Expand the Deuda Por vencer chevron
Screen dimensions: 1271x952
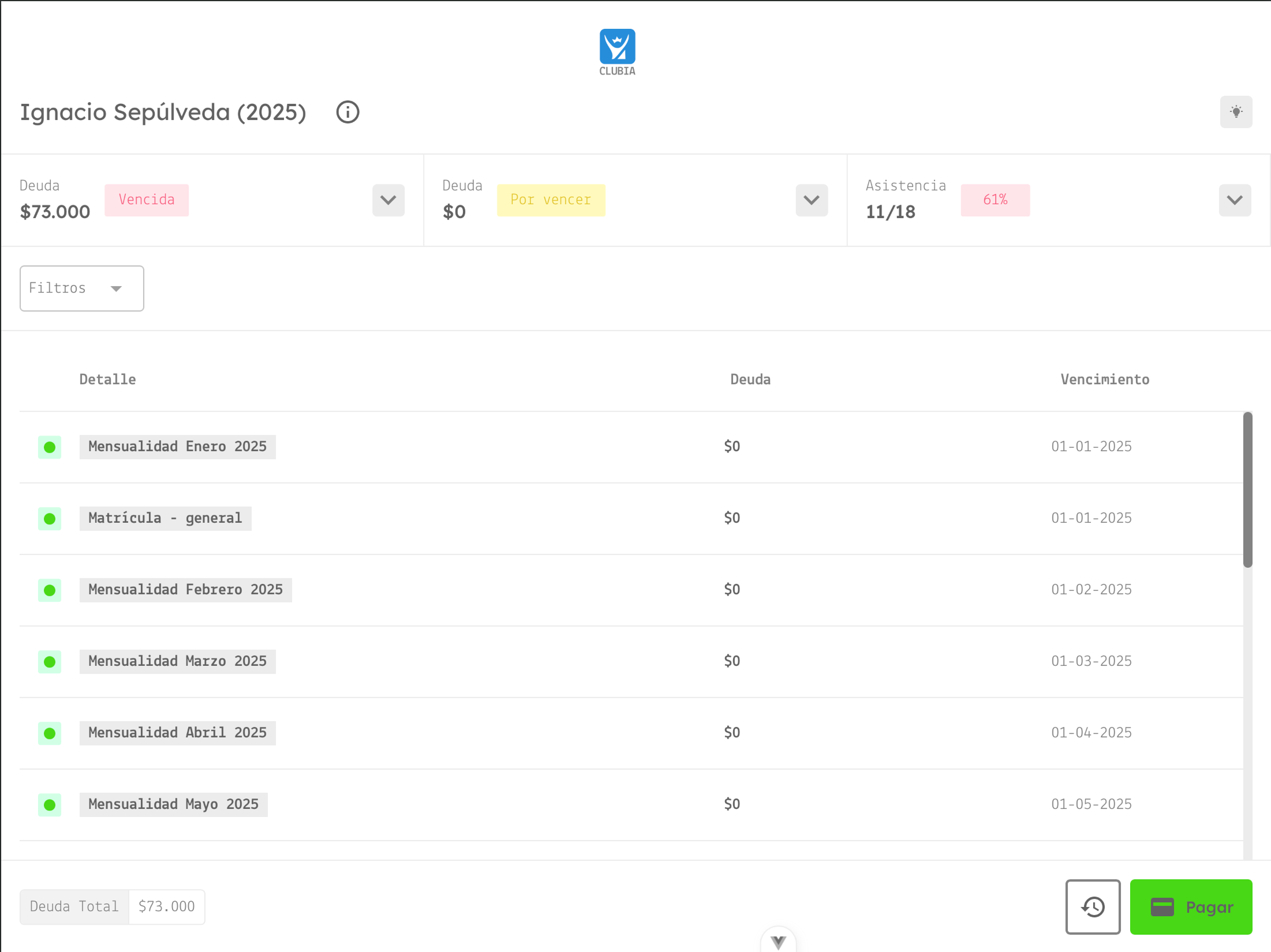812,200
